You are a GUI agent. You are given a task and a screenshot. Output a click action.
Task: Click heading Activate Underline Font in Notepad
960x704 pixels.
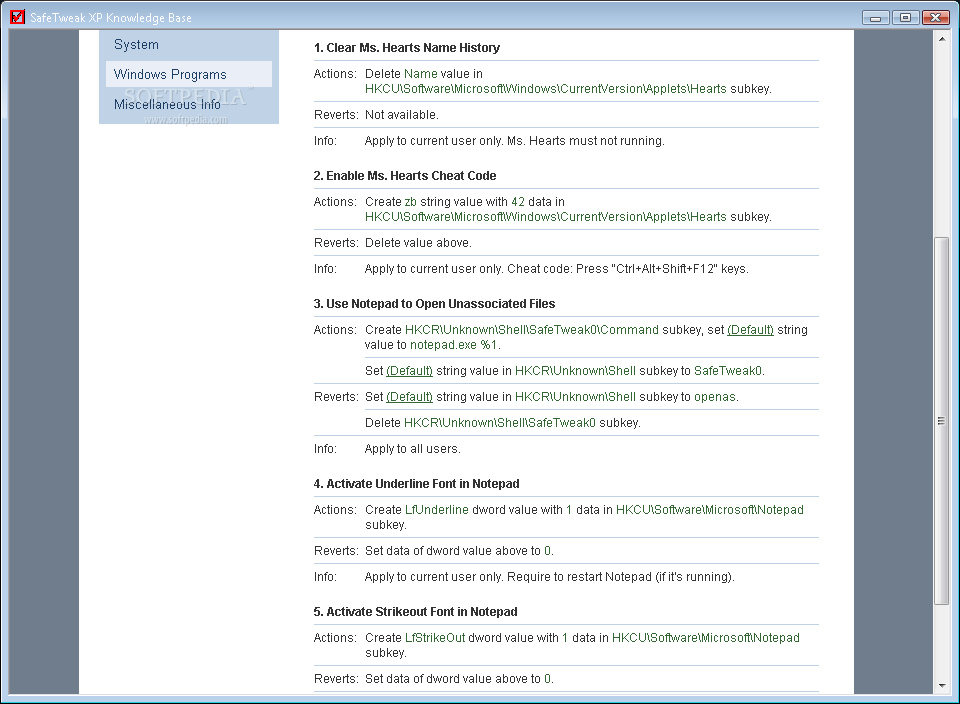(416, 484)
